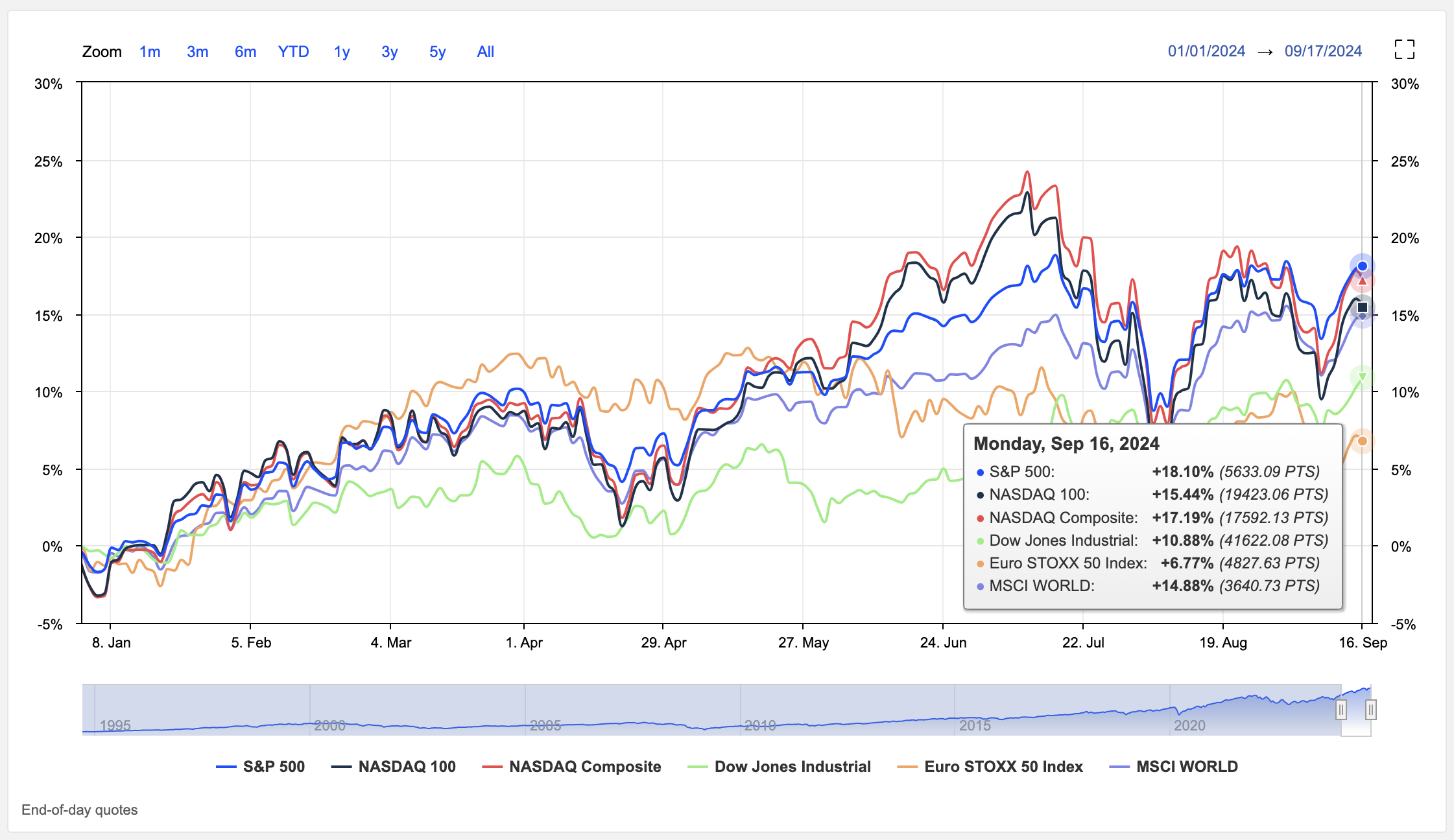Click the Dow Jones green triangle marker

[x=1363, y=377]
